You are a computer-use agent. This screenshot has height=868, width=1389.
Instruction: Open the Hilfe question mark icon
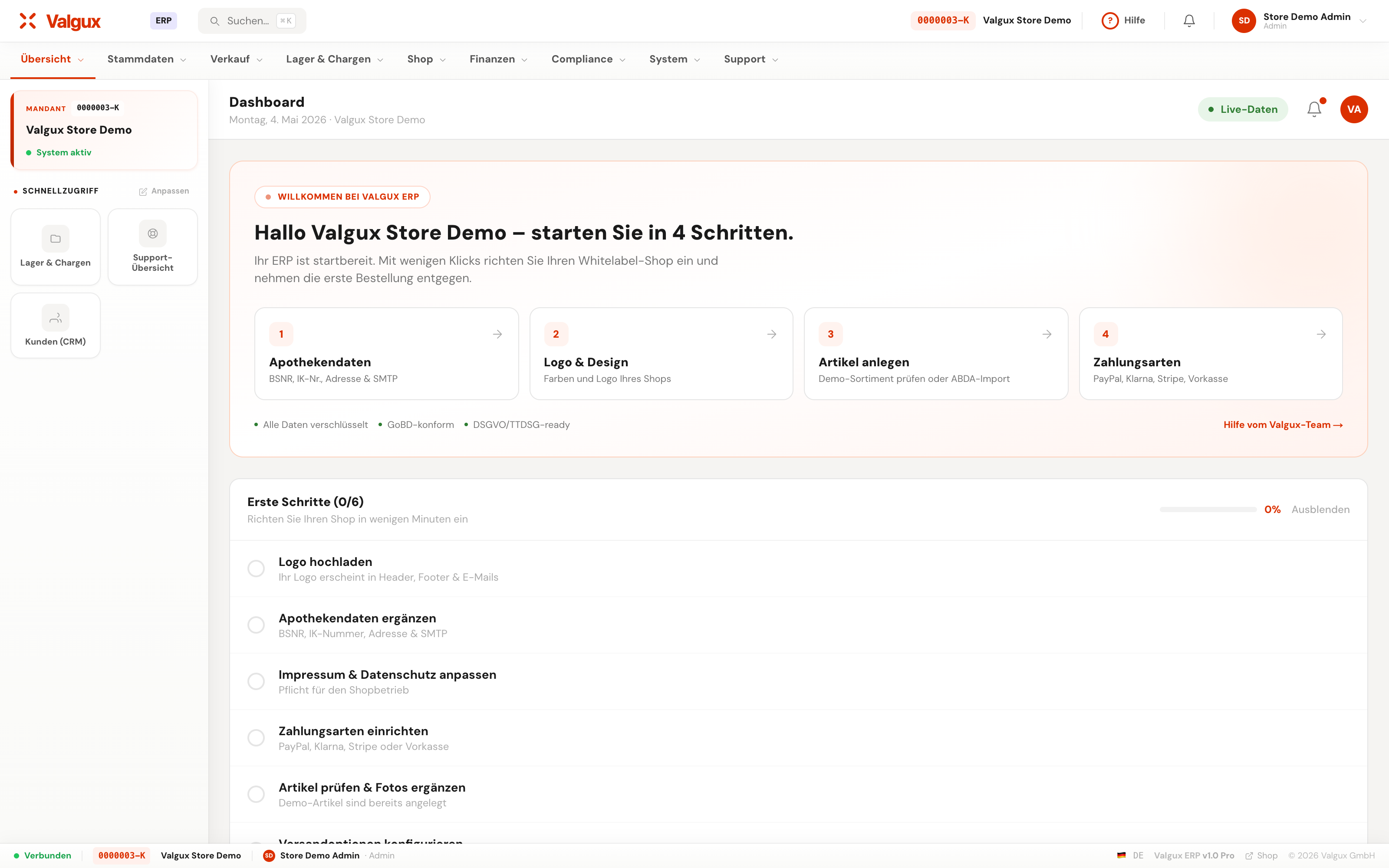click(x=1110, y=21)
